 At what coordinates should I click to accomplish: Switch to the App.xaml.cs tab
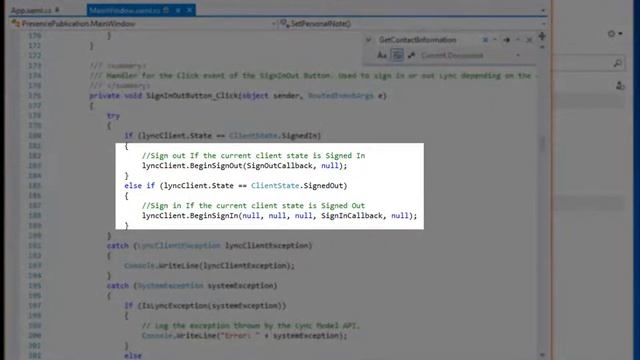point(31,10)
